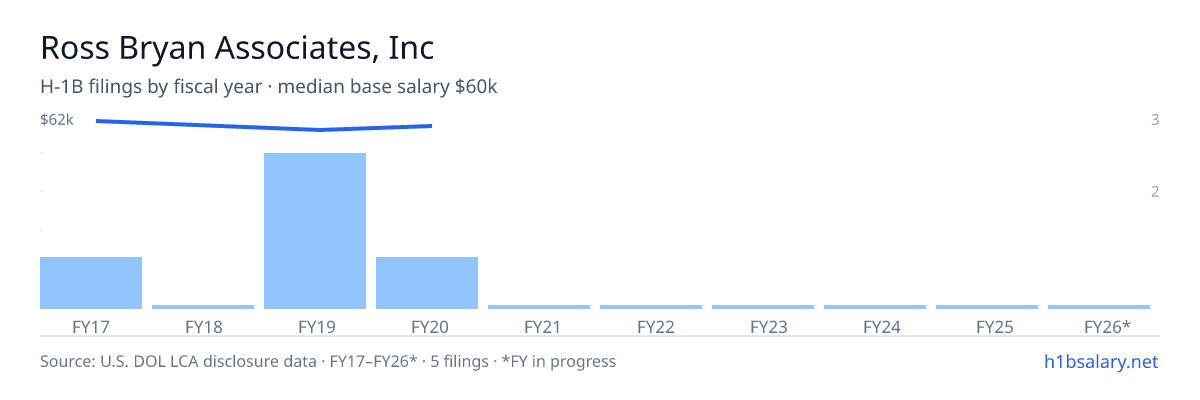Click the FY20 filings bar
Screen dimensions: 1200x400
[x=427, y=283]
